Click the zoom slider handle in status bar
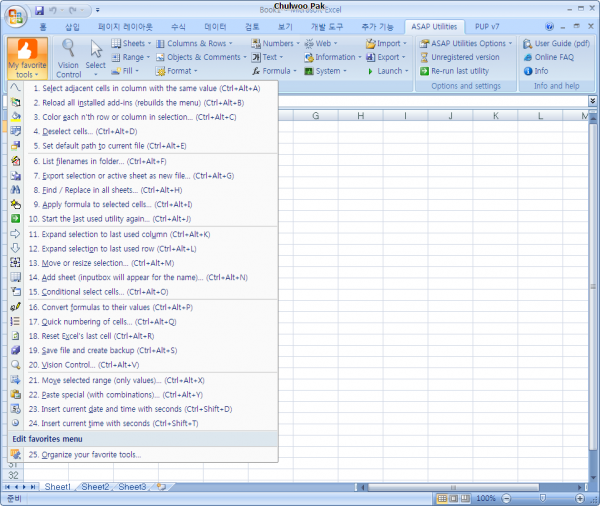This screenshot has height=506, width=600. [x=543, y=498]
